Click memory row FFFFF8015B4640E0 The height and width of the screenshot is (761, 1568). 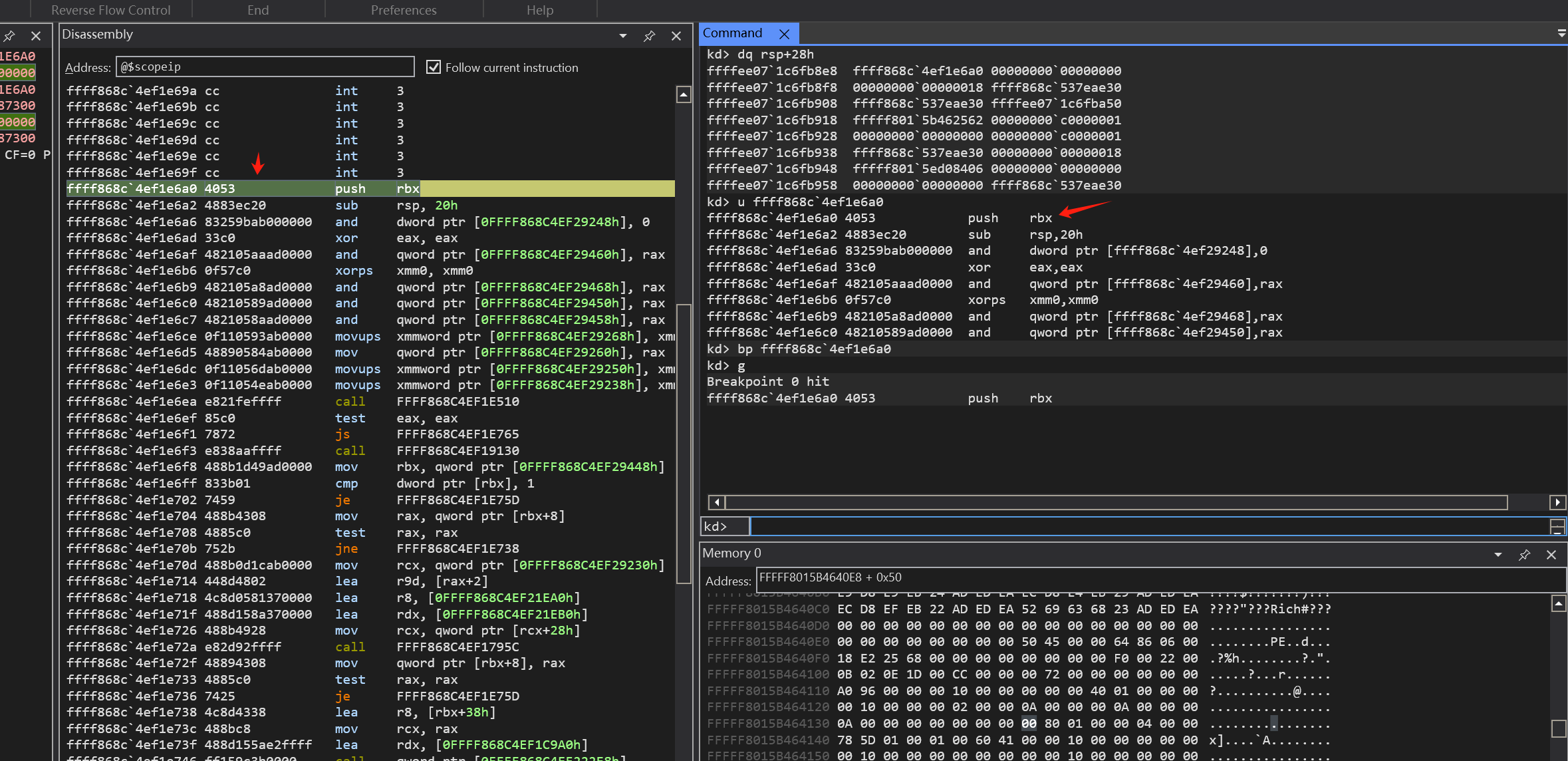(1019, 643)
